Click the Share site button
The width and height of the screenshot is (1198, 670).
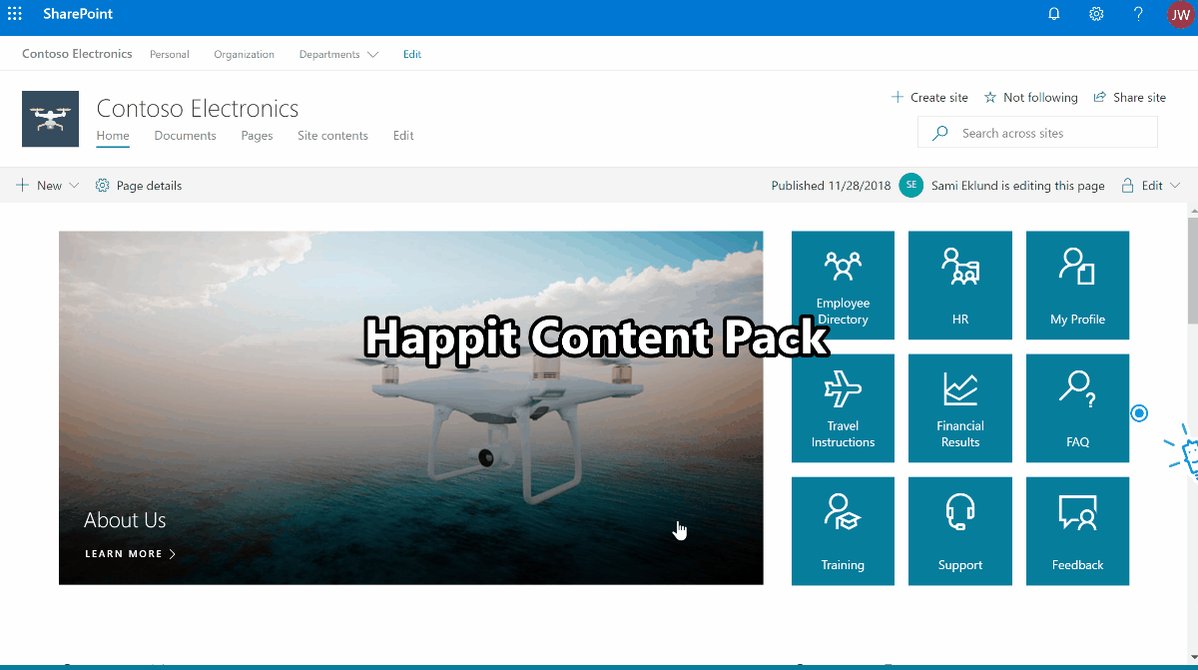pyautogui.click(x=1129, y=98)
